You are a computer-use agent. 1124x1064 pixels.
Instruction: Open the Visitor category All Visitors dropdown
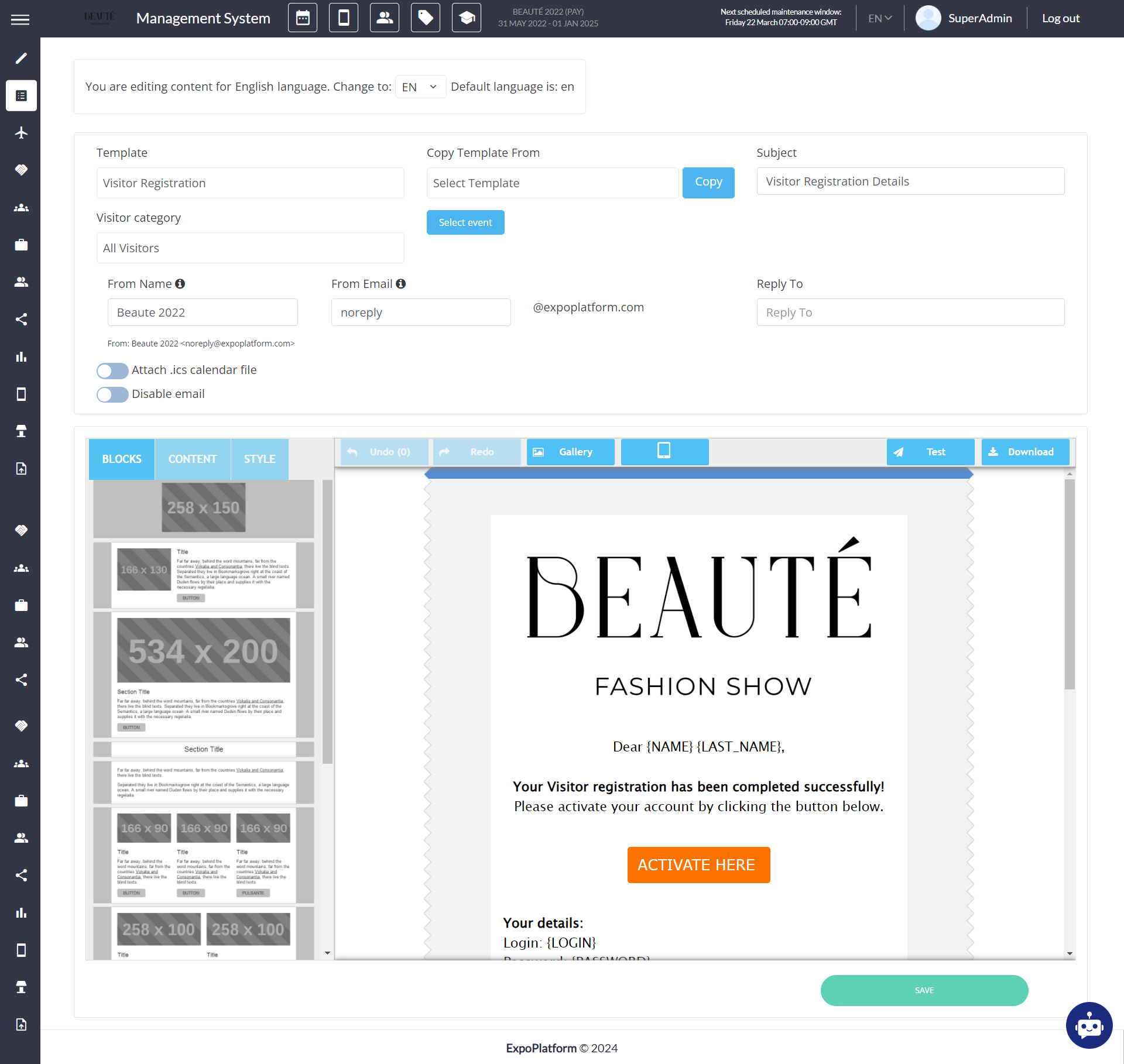pos(250,248)
